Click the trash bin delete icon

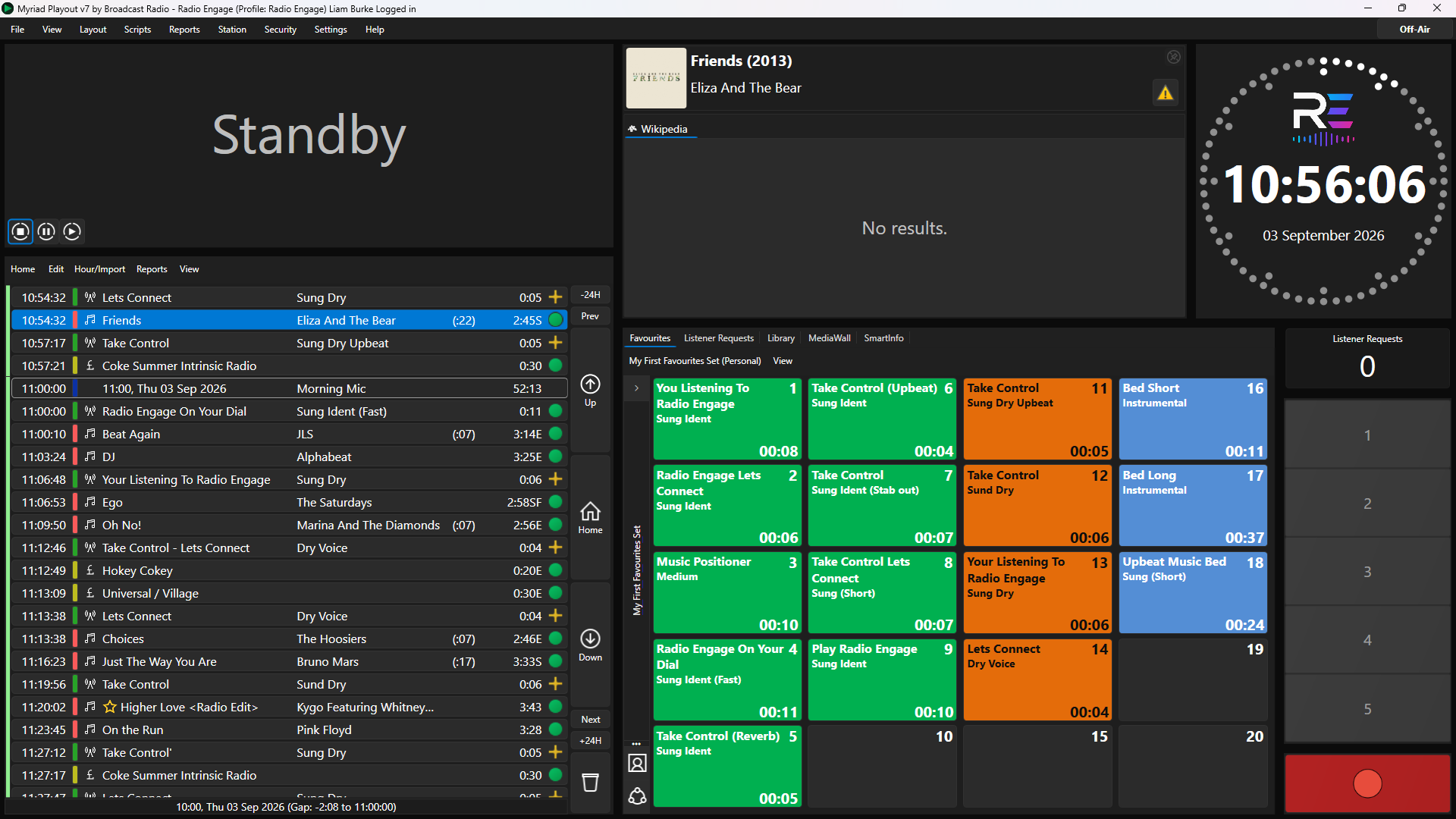[x=590, y=782]
